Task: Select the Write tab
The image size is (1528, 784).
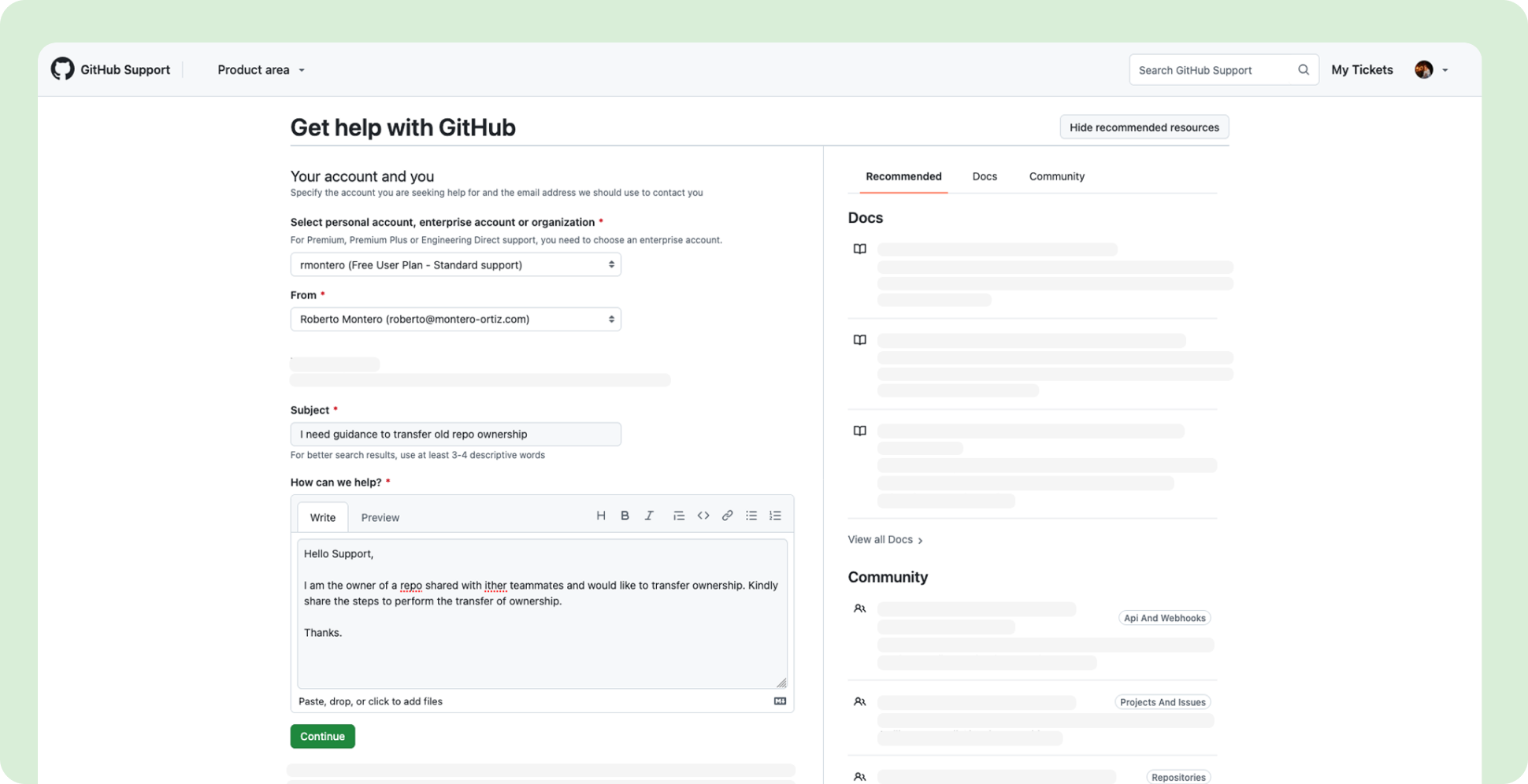Action: click(322, 517)
